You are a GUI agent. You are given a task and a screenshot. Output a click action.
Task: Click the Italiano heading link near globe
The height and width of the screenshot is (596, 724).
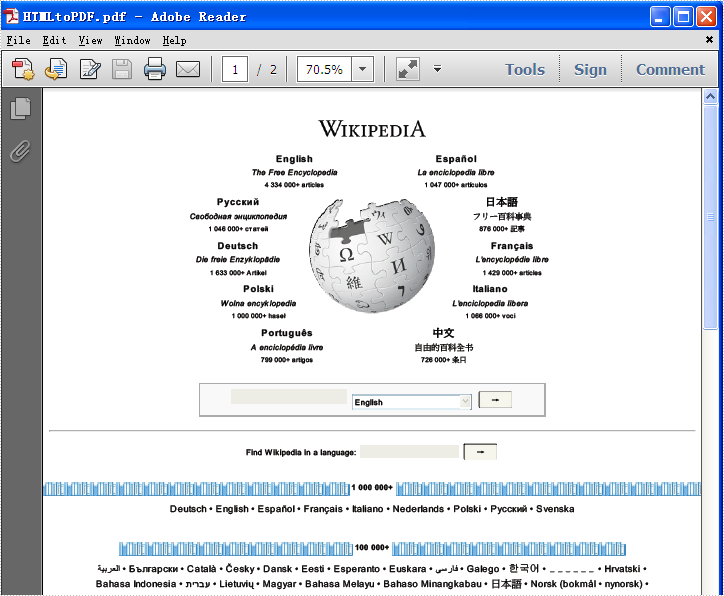point(490,289)
